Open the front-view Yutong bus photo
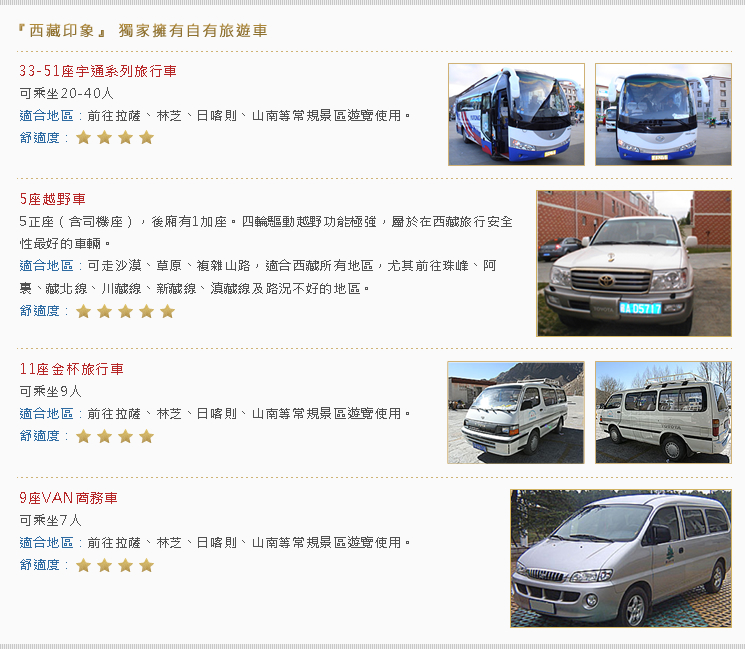Screen dimensions: 745x649 click(663, 115)
